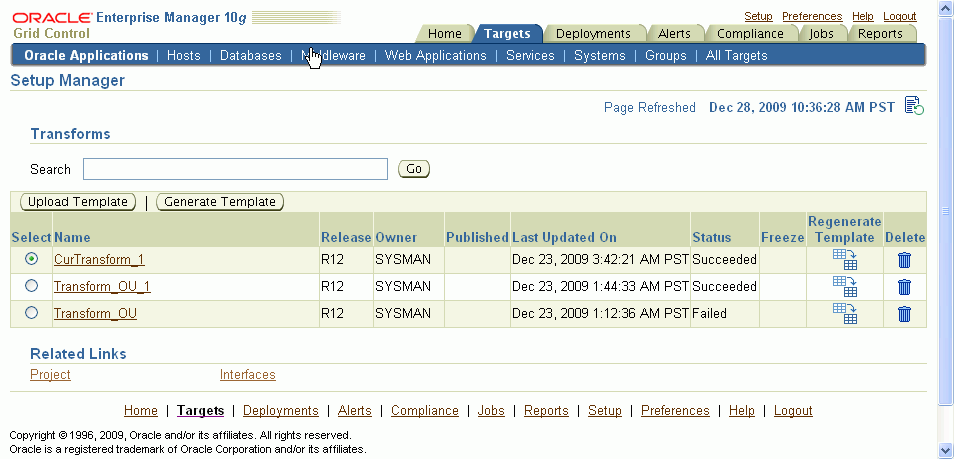Open the Transform_OU link
954x459 pixels.
pos(96,313)
